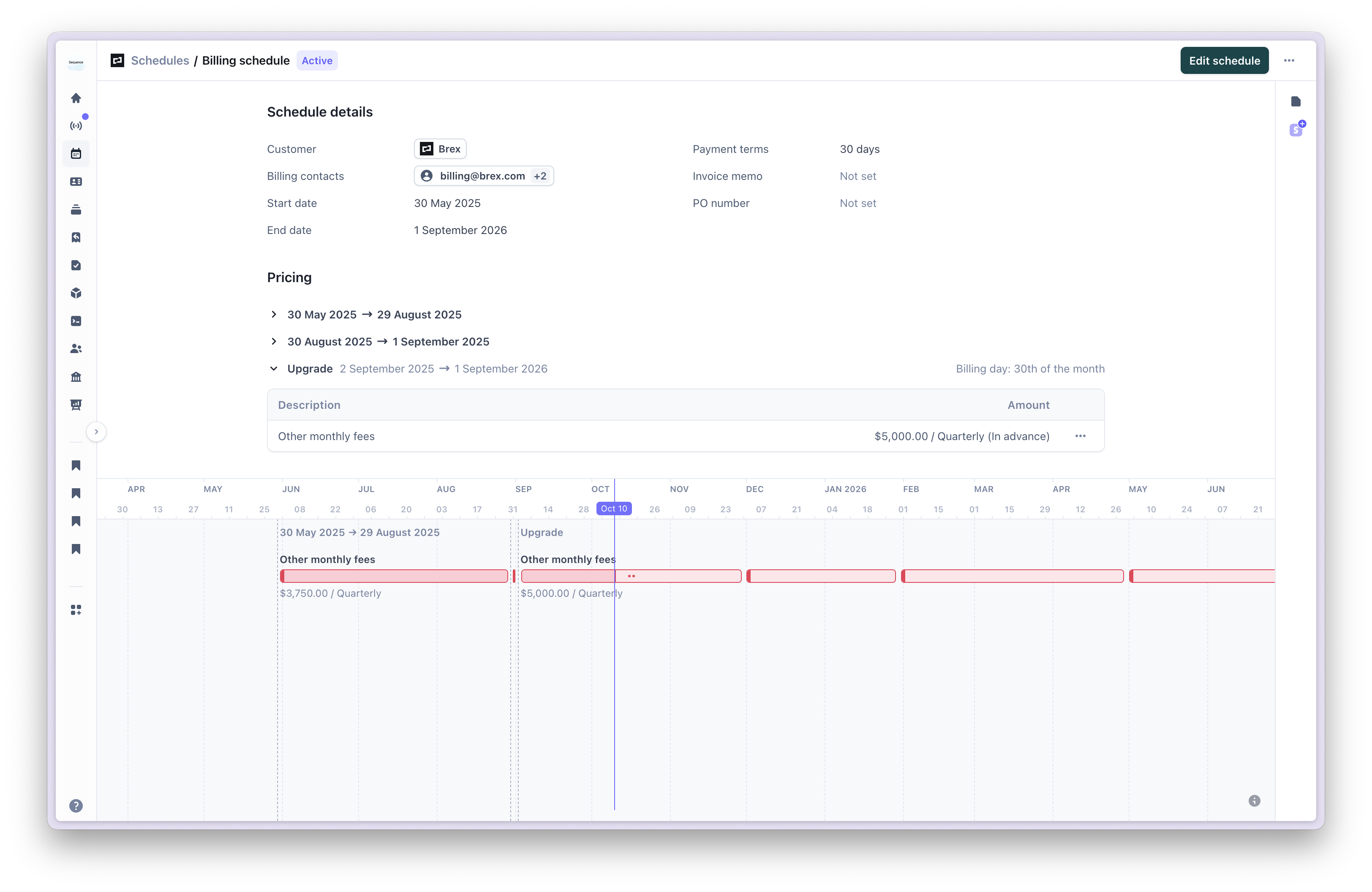The image size is (1372, 892).
Task: Expand the 30 May 2025 pricing phase
Action: tap(274, 315)
